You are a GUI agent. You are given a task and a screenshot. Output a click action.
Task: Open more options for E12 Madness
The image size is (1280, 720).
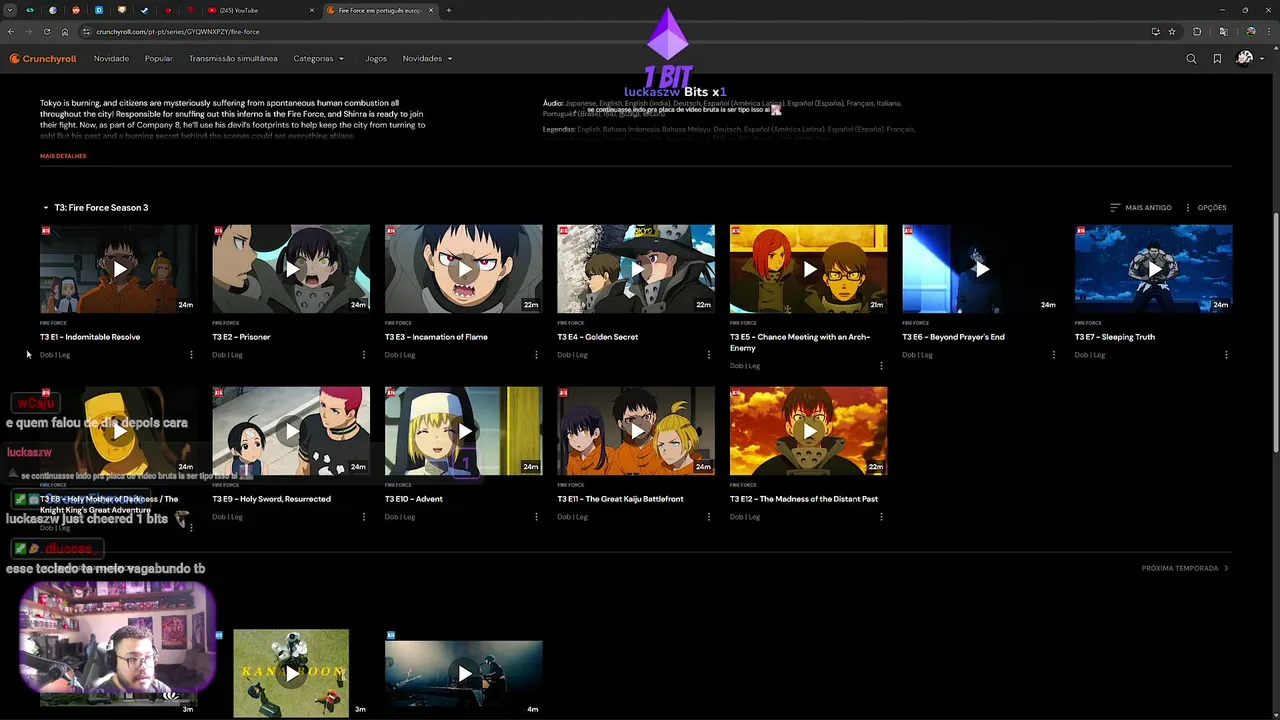coord(881,517)
